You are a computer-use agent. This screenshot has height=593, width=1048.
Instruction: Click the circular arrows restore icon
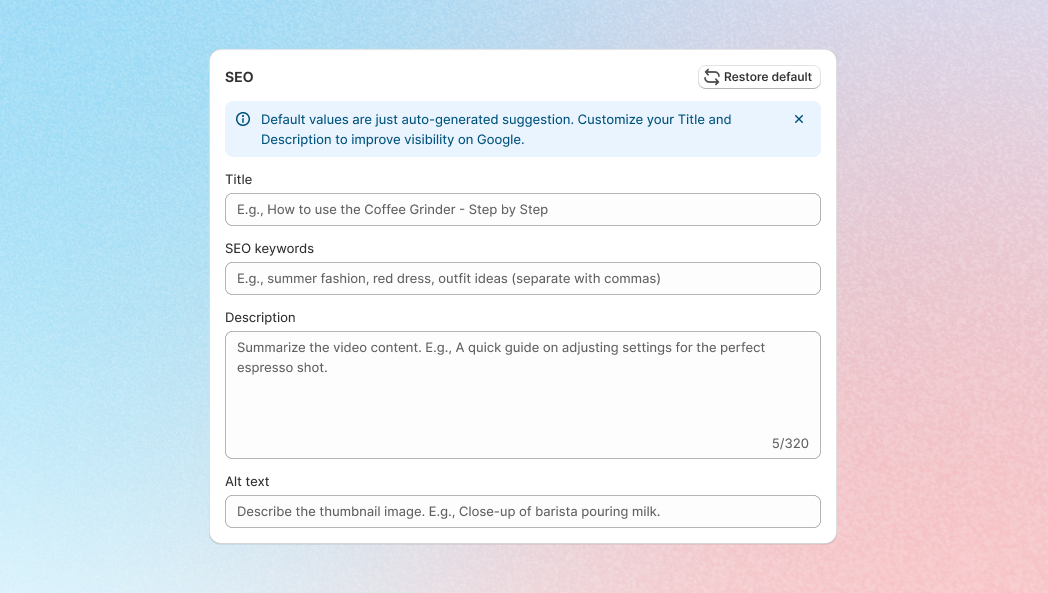tap(712, 77)
